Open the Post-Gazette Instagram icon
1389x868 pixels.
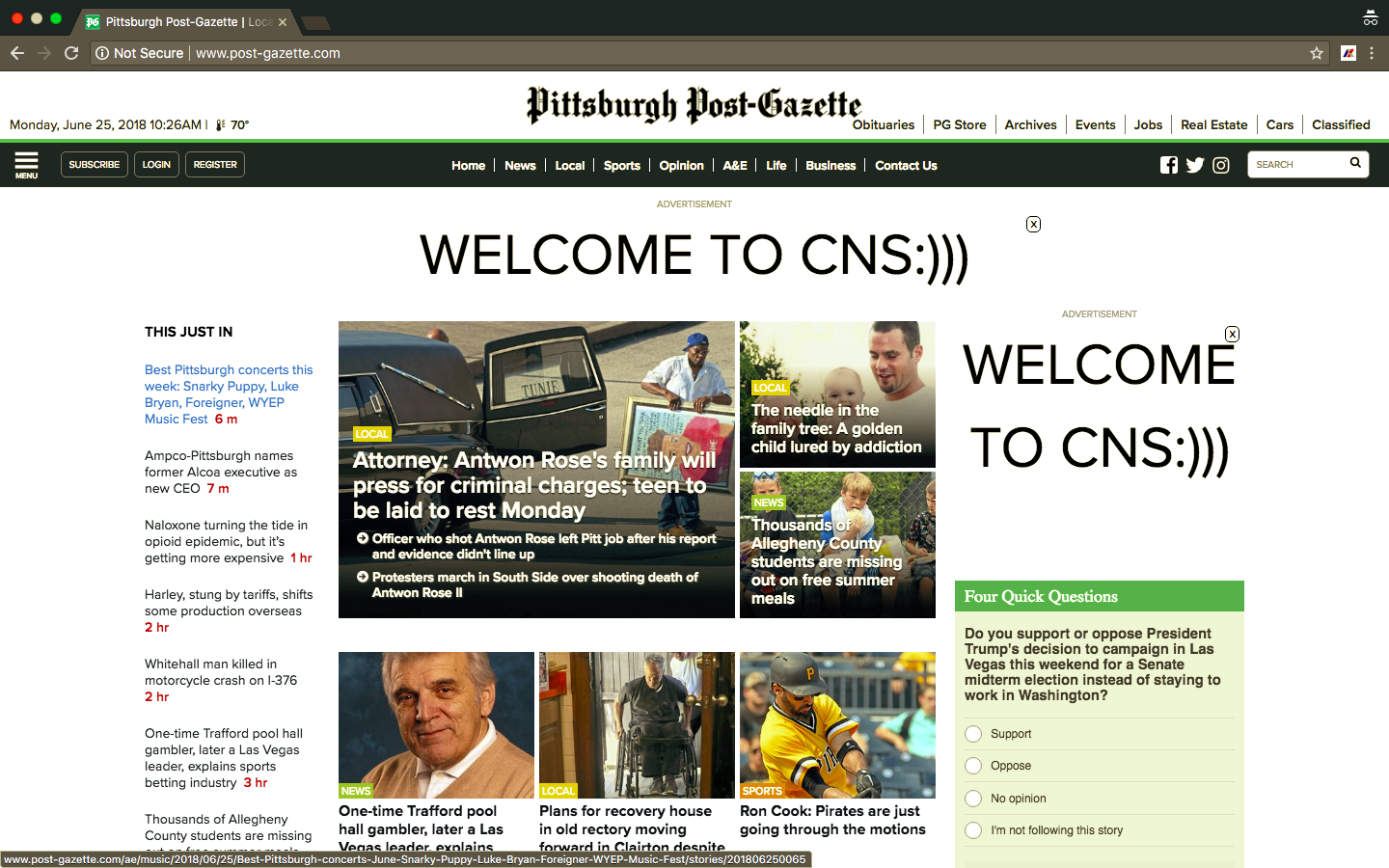[x=1221, y=165]
